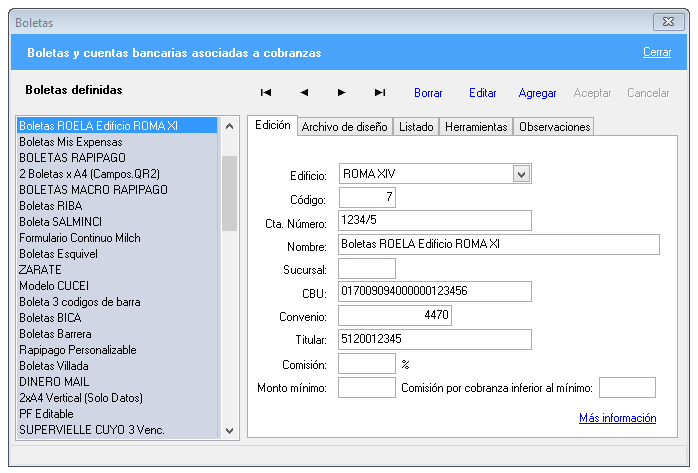Click Agregar to add a boleta
This screenshot has width=698, height=473.
pyautogui.click(x=537, y=93)
